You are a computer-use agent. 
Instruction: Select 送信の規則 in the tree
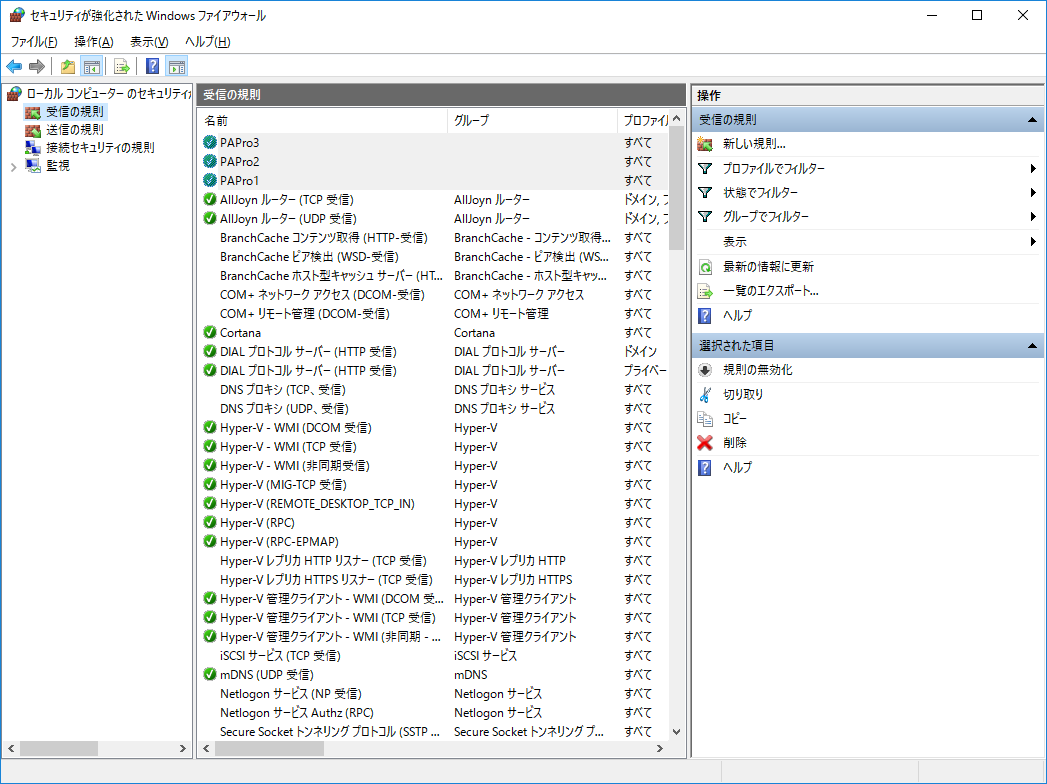pos(74,129)
